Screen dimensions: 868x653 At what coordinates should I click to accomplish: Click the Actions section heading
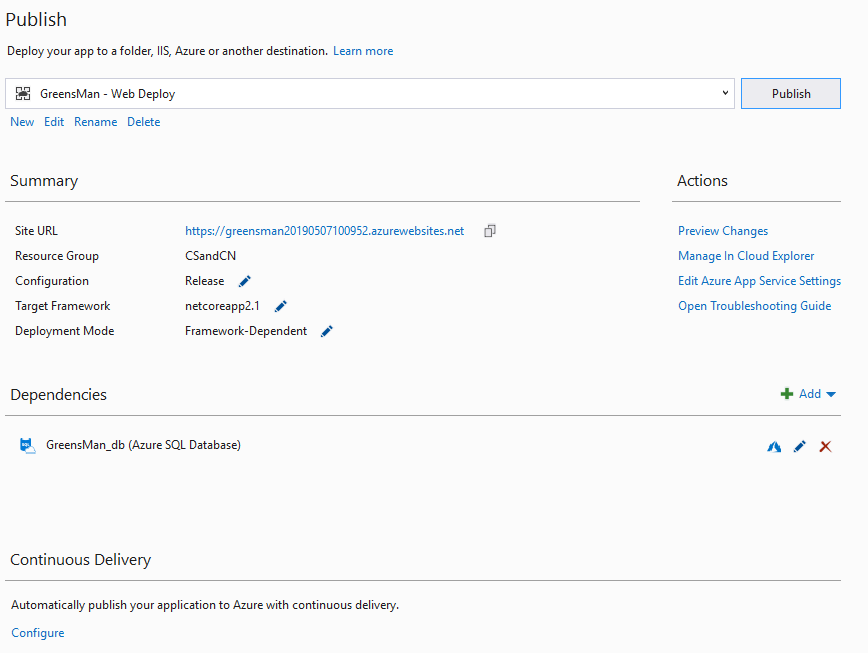pyautogui.click(x=702, y=180)
